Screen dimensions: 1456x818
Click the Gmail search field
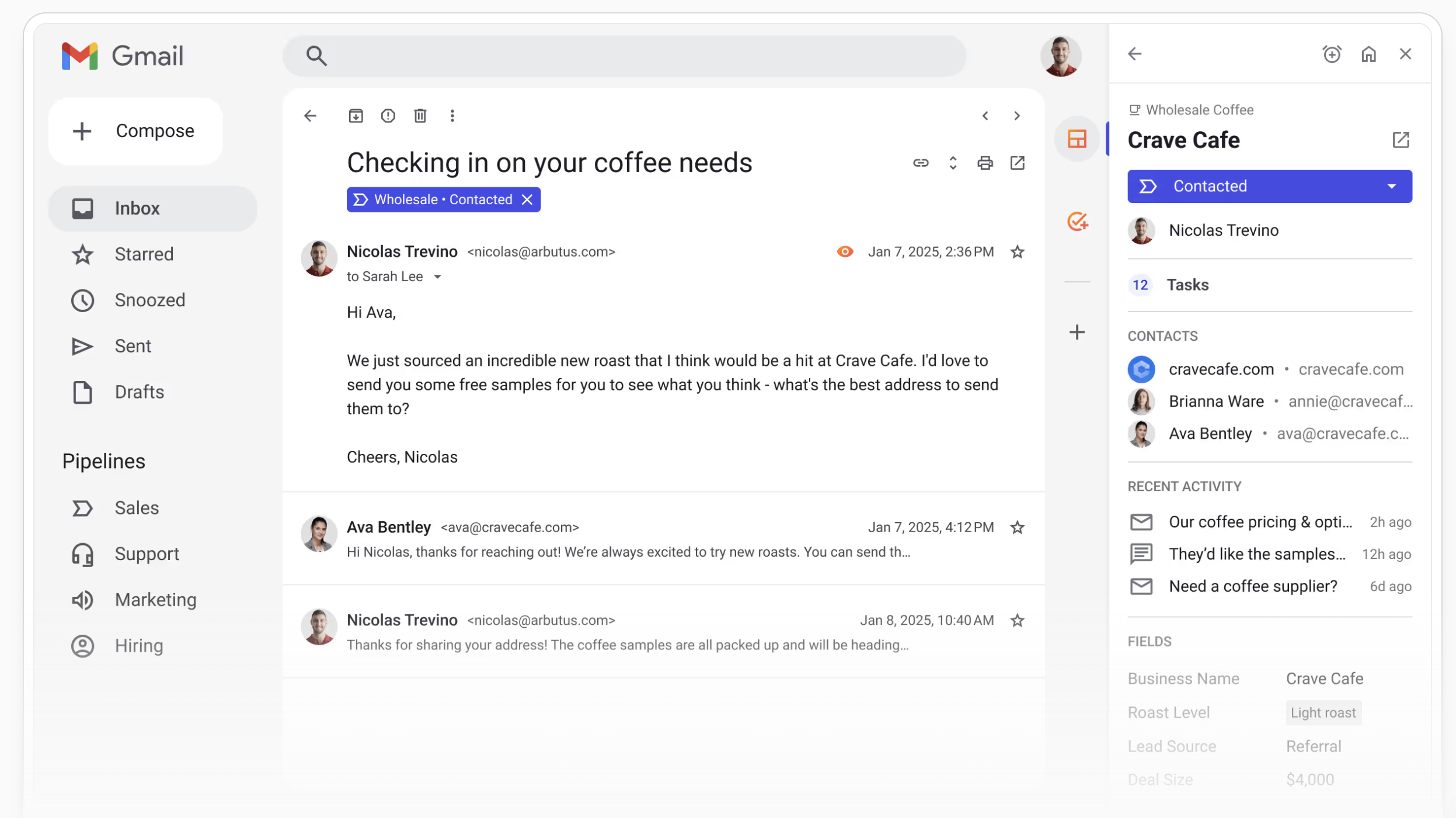tap(624, 56)
